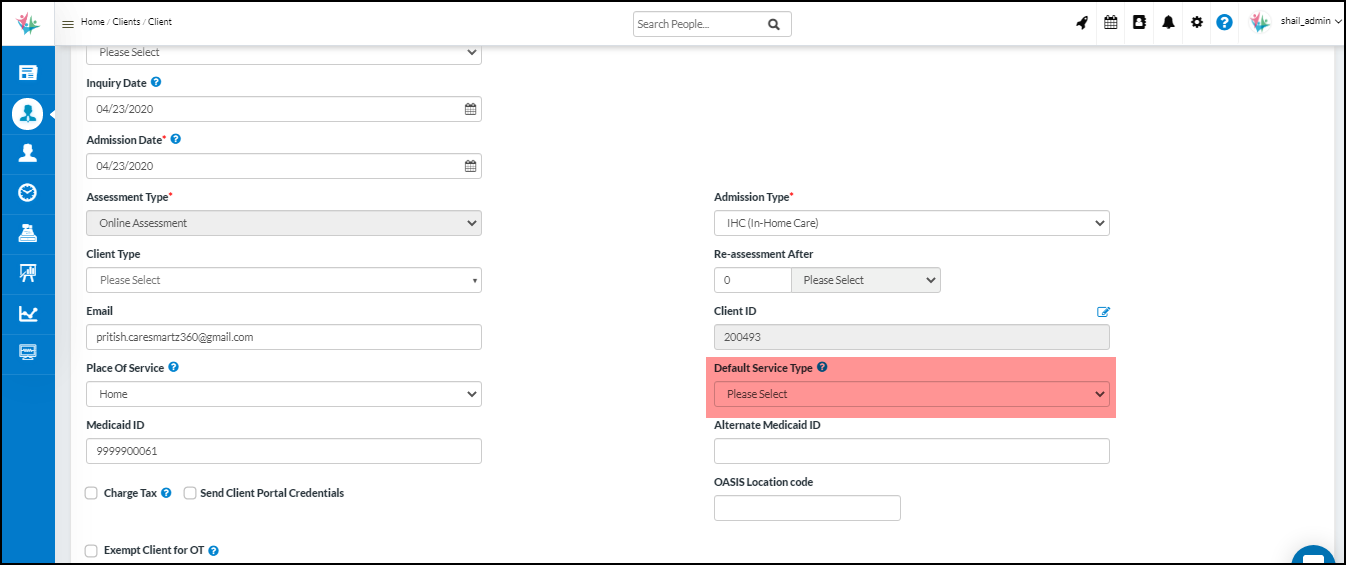
Task: Click the rocket icon in top bar
Action: coord(1082,23)
